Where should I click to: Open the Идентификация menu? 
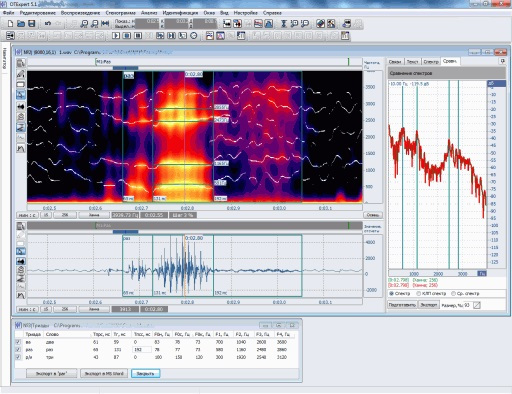coord(180,13)
